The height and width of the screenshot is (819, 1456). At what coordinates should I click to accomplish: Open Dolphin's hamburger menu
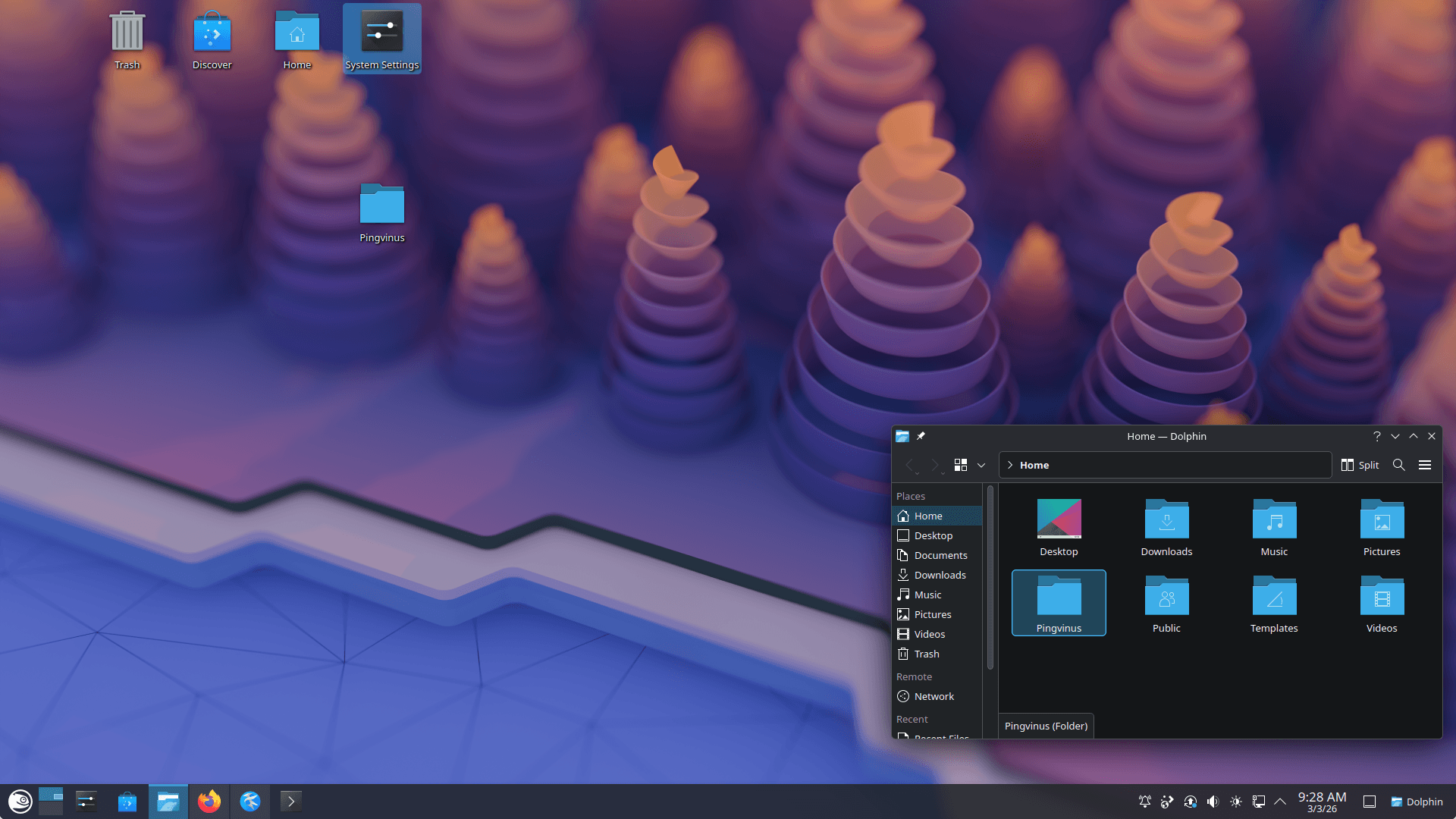[x=1426, y=465]
